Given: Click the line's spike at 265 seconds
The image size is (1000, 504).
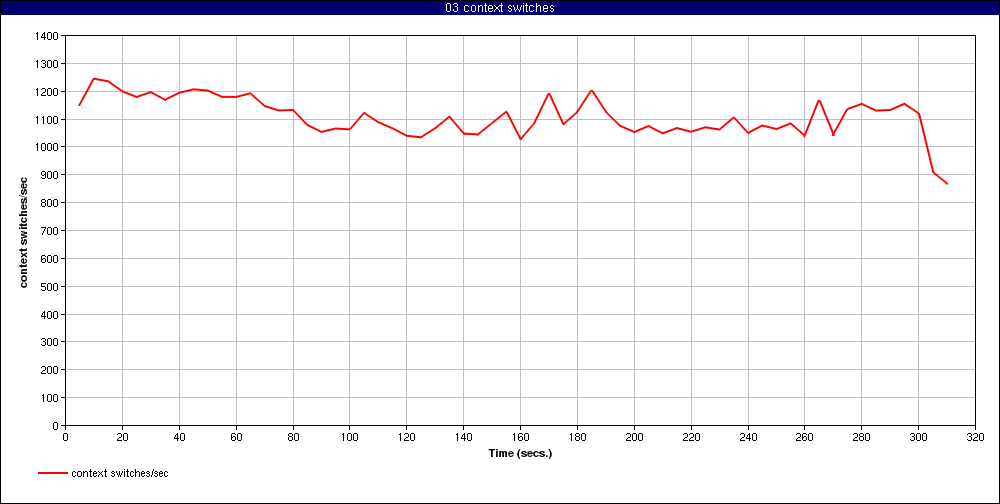Looking at the screenshot, I should 819,100.
